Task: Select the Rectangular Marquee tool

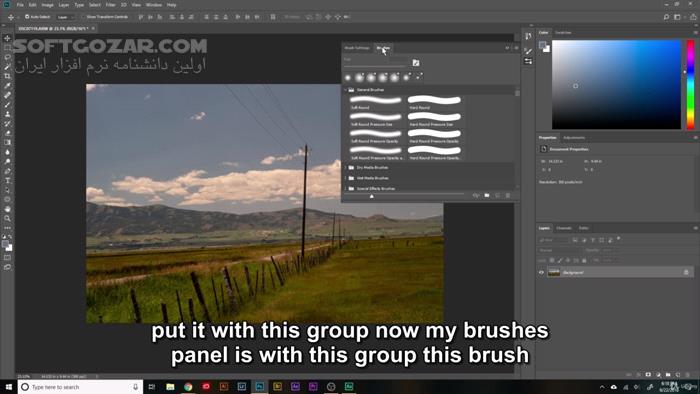Action: click(7, 48)
